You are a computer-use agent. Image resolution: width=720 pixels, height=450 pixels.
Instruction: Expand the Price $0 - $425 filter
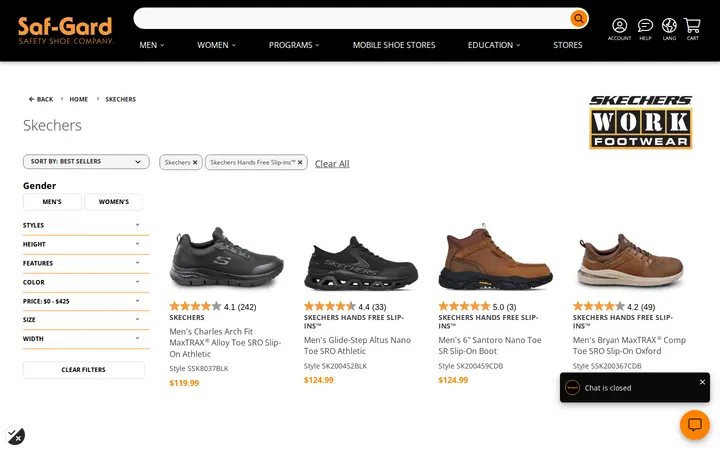point(86,301)
